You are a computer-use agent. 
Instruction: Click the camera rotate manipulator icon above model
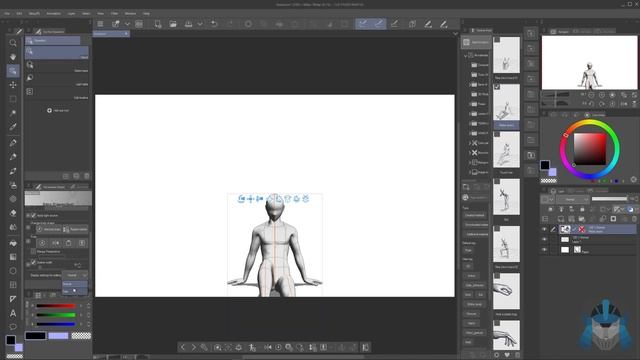point(241,199)
